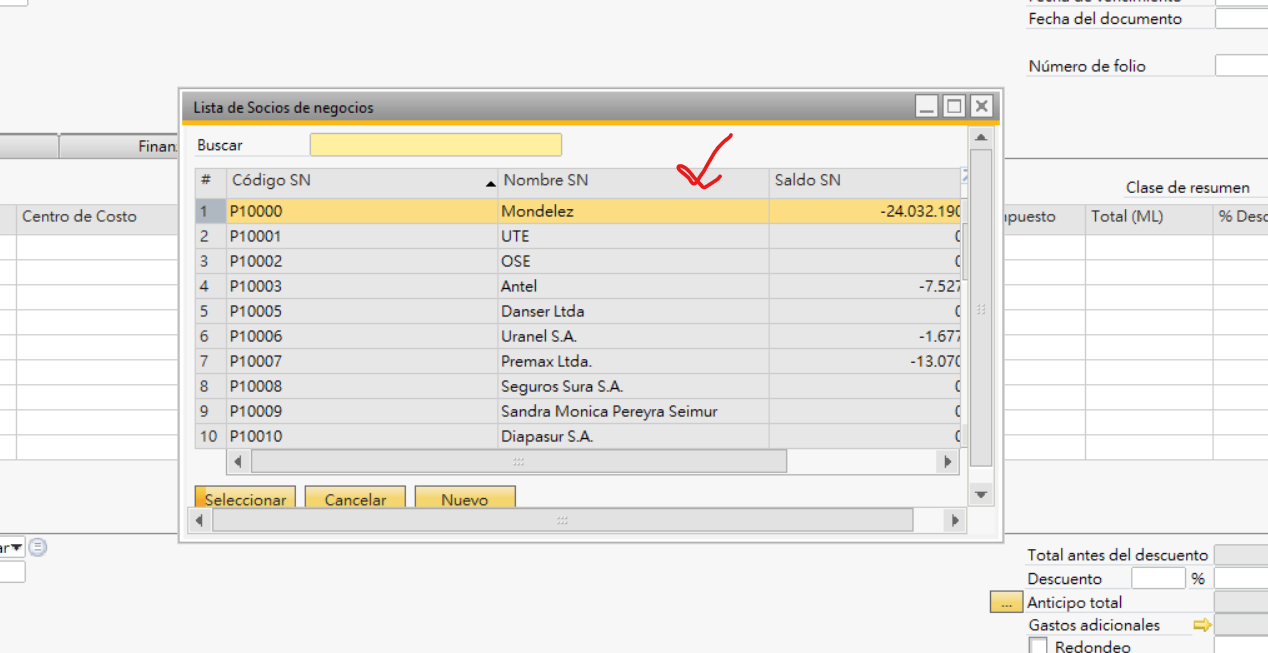Click code P10001 cell
The height and width of the screenshot is (653, 1268).
point(362,236)
